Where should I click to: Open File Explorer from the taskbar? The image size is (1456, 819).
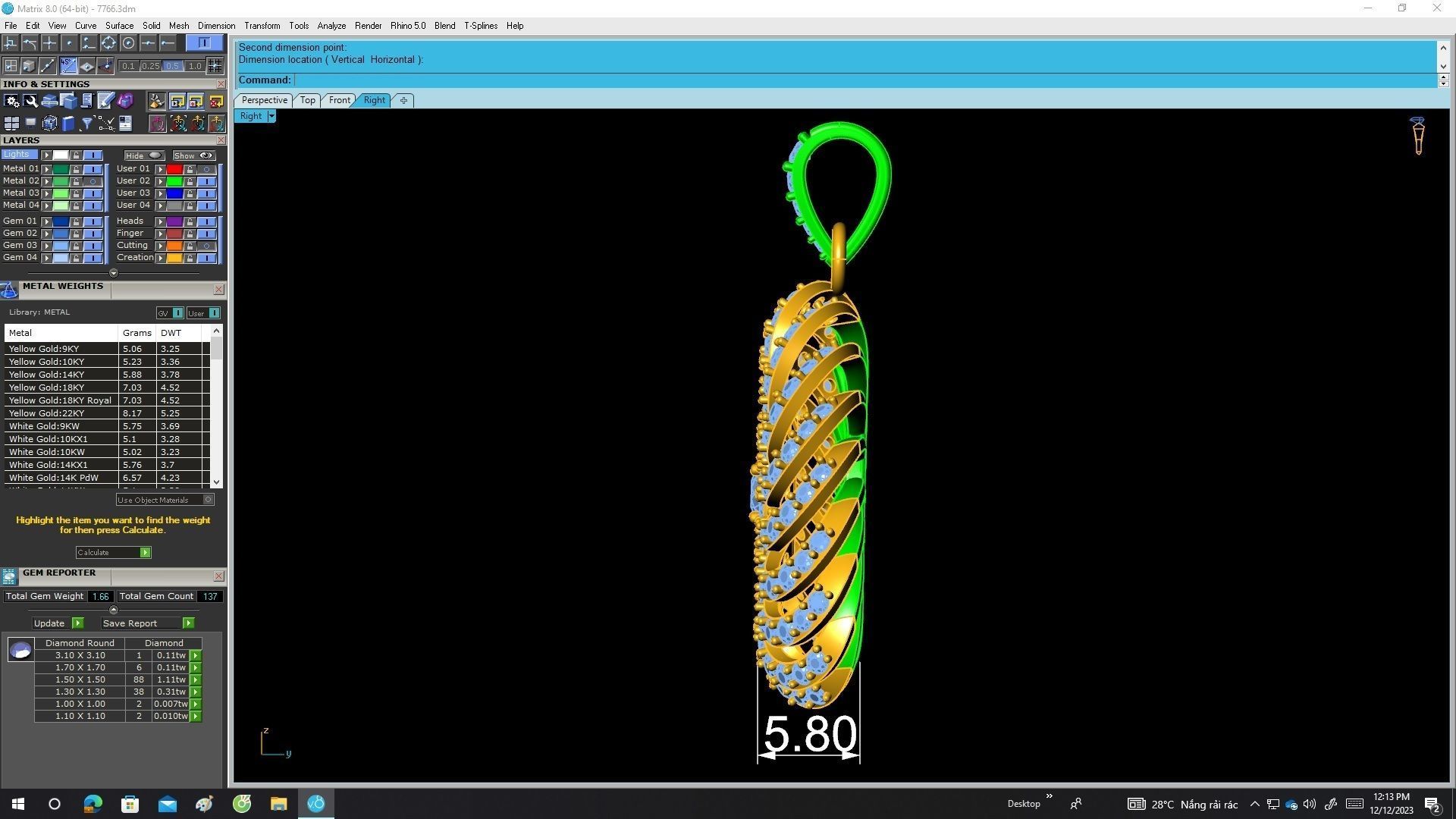tap(278, 804)
